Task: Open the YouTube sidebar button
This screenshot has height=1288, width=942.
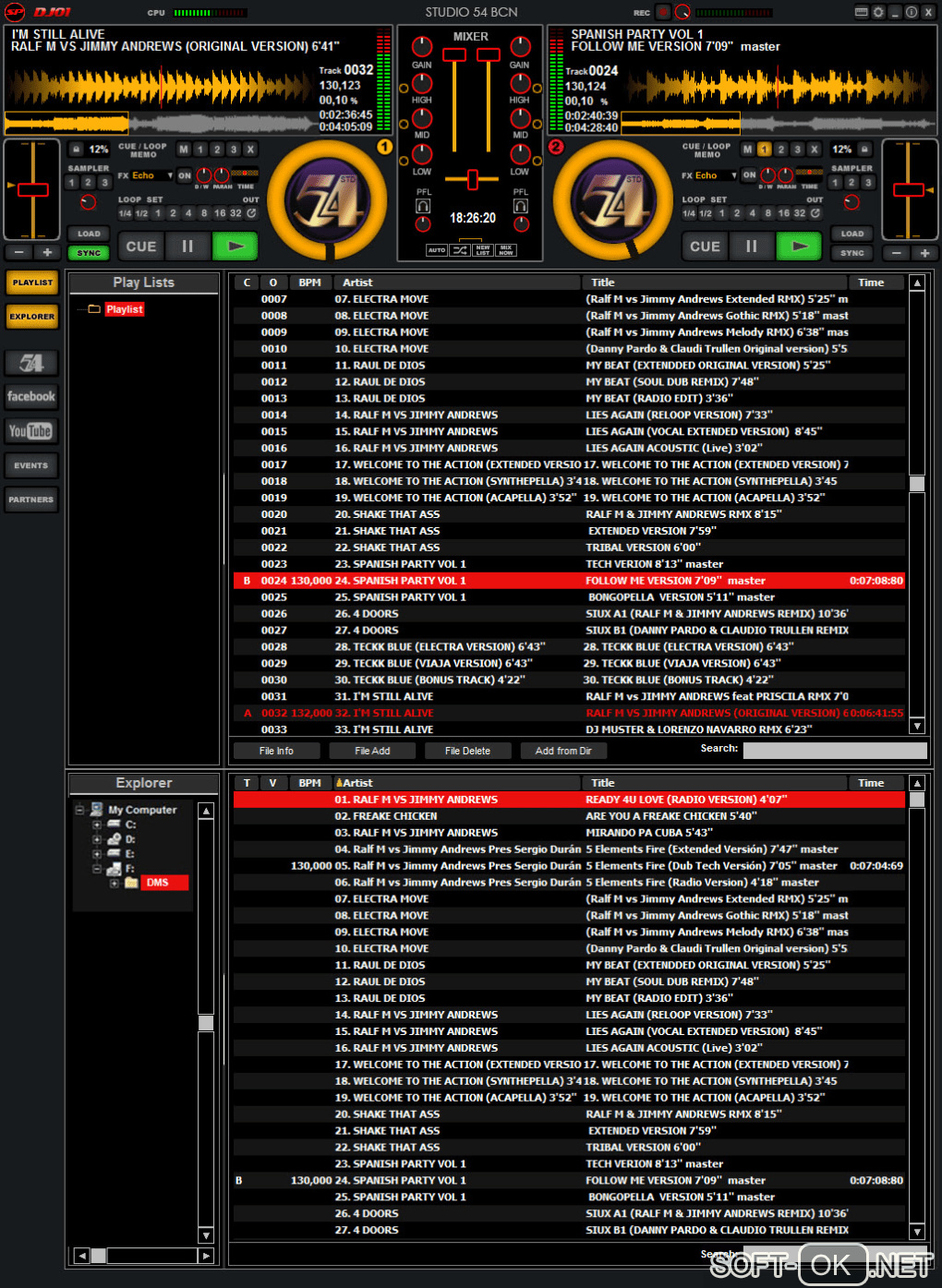Action: click(31, 431)
